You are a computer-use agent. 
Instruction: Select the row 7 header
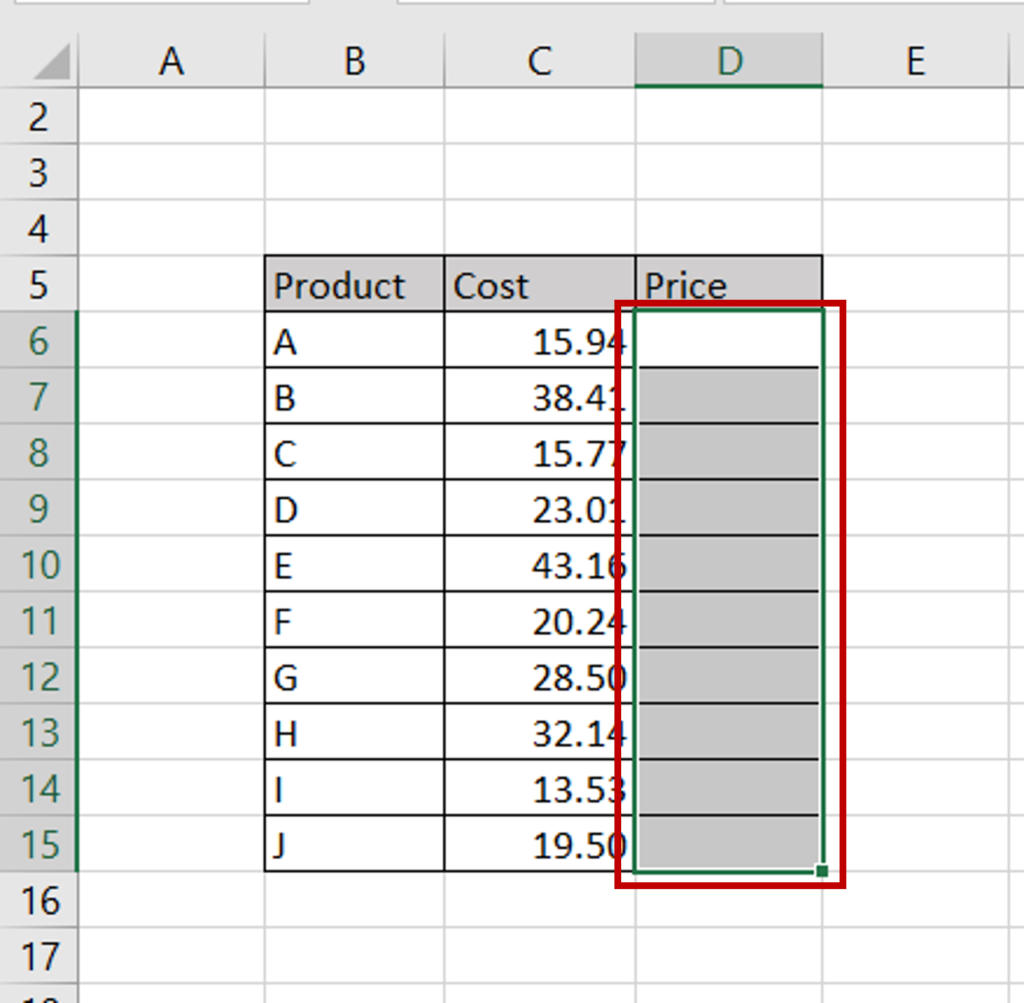(x=39, y=396)
